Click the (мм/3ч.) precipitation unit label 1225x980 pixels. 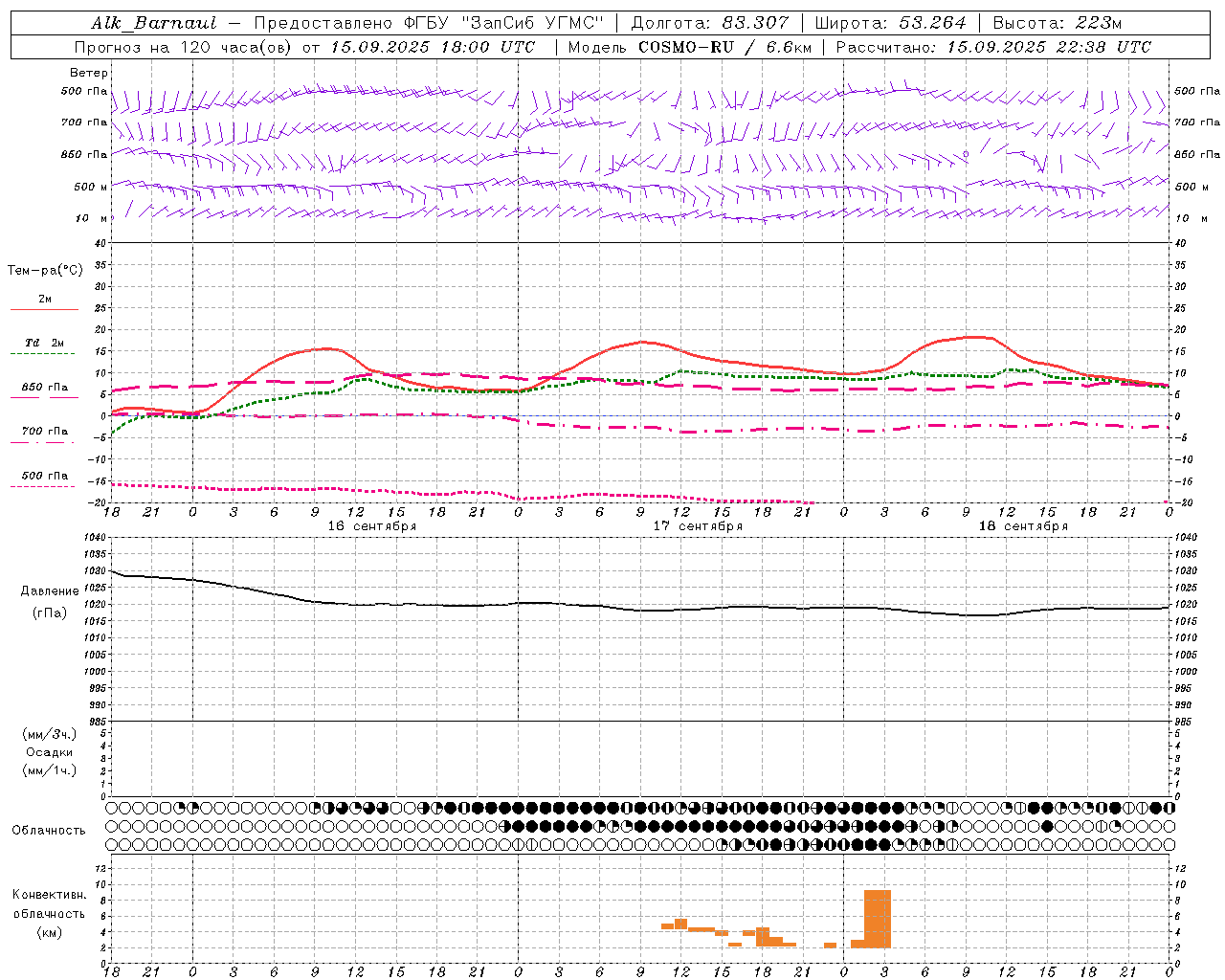pos(50,735)
